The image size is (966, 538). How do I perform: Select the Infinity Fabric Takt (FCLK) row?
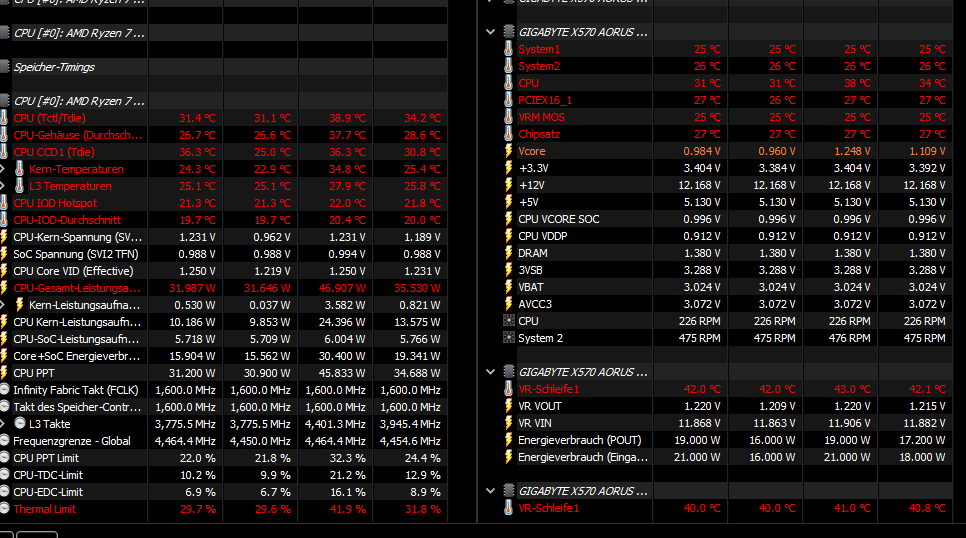pyautogui.click(x=224, y=390)
